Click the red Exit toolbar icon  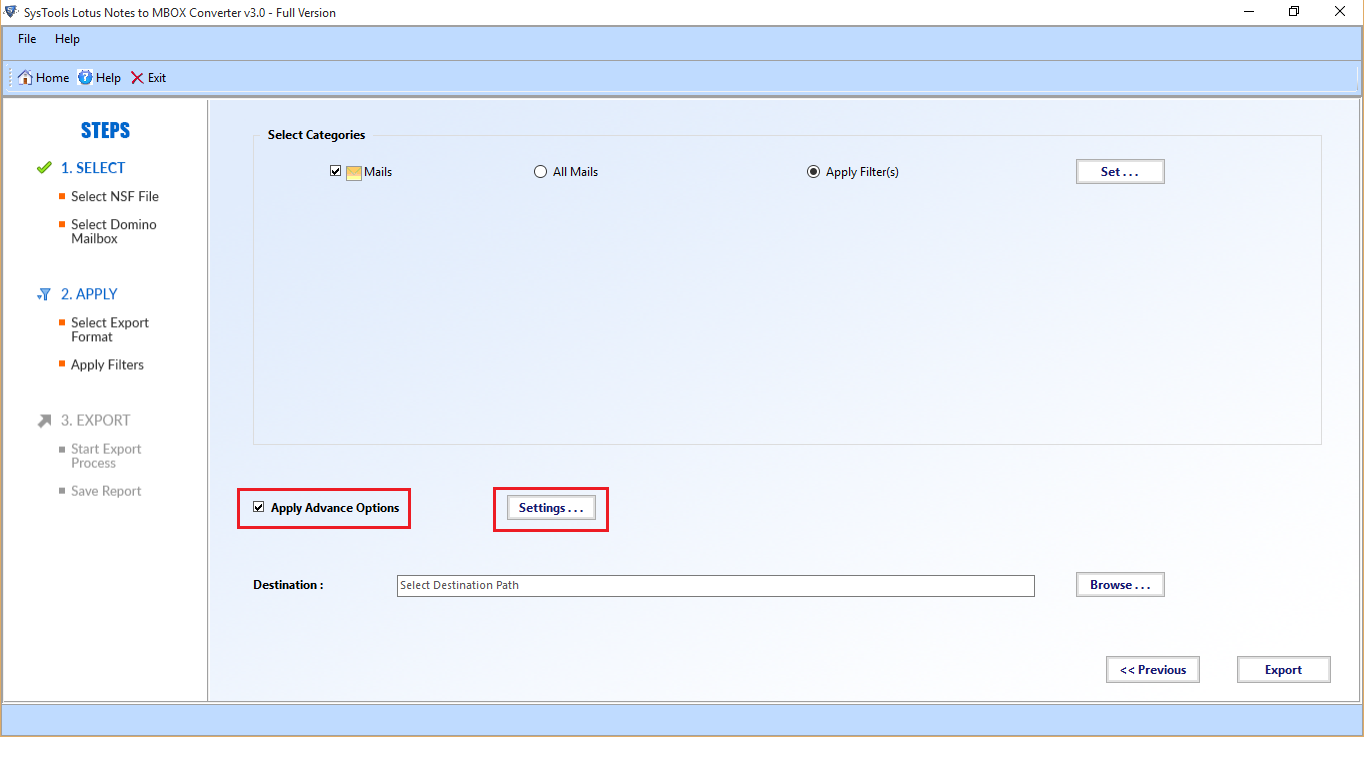[138, 78]
